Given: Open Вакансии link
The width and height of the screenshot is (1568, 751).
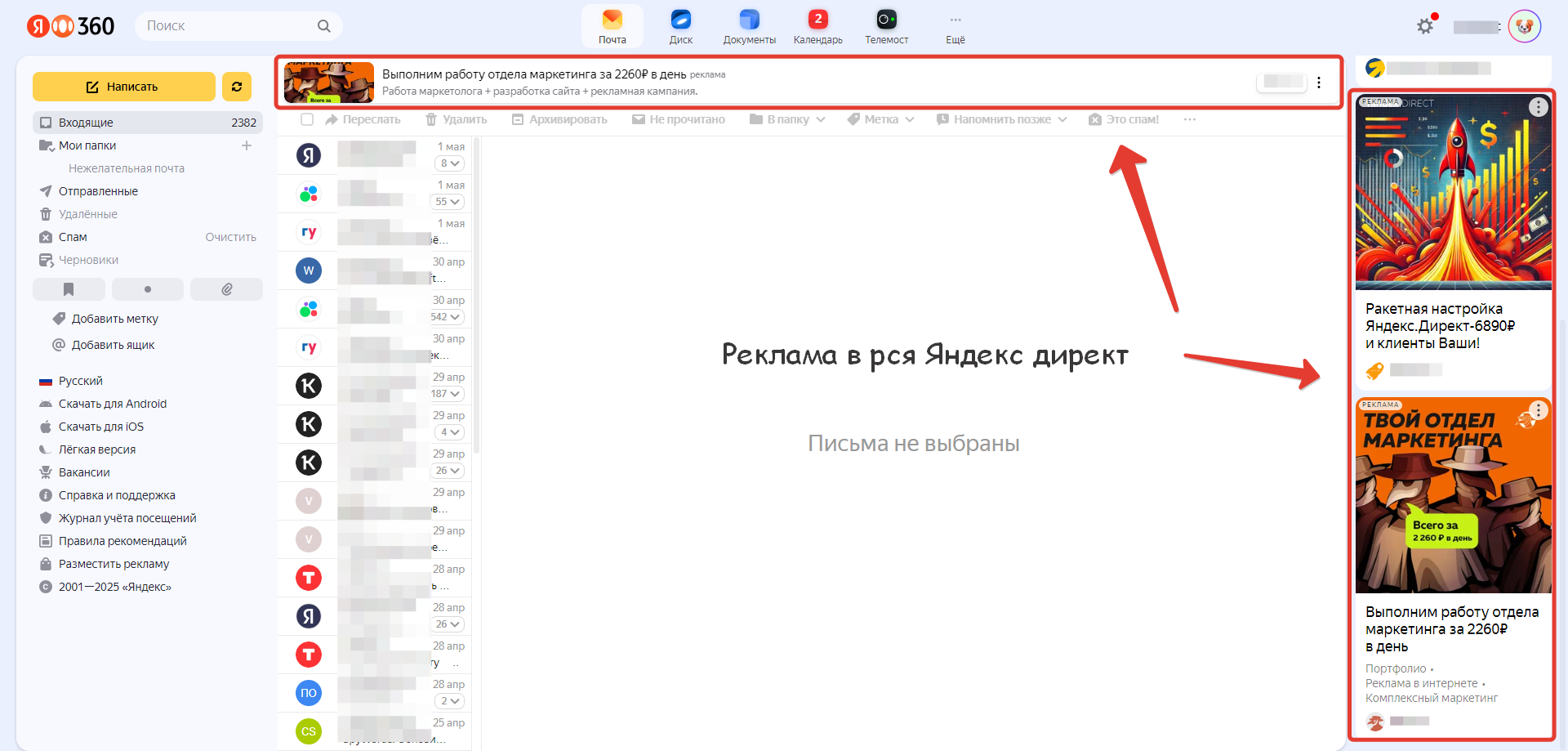Looking at the screenshot, I should 84,472.
